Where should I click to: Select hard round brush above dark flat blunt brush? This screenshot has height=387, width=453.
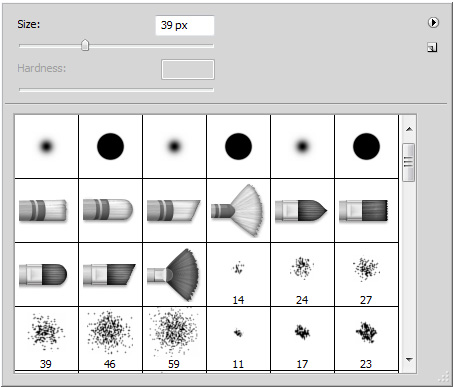pyautogui.click(x=366, y=147)
